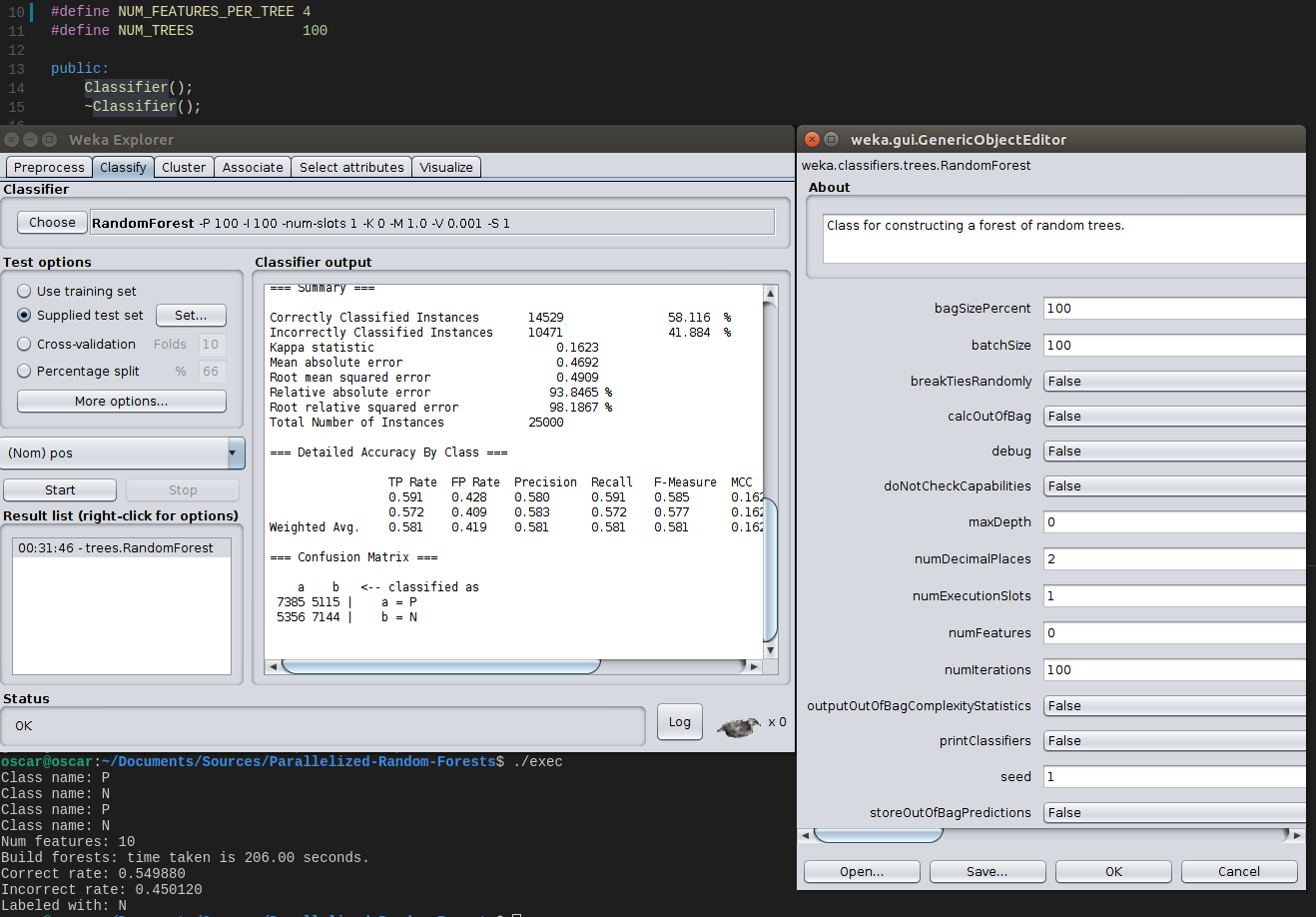Viewport: 1316px width, 917px height.
Task: Click the NUM_TREES define line in editor
Action: (189, 31)
